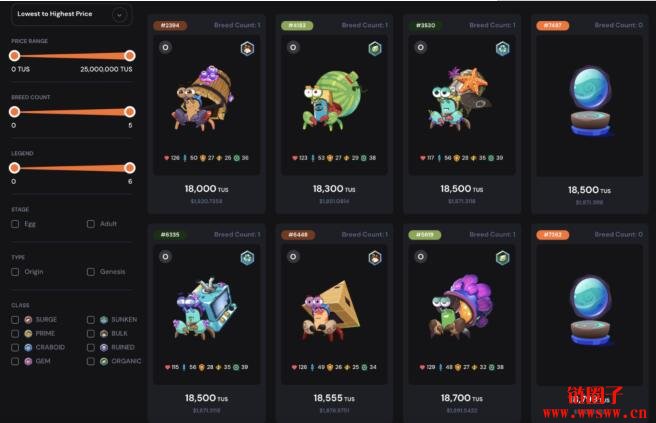Image resolution: width=656 pixels, height=423 pixels.
Task: Enable the Adult stage checkbox
Action: (x=90, y=224)
